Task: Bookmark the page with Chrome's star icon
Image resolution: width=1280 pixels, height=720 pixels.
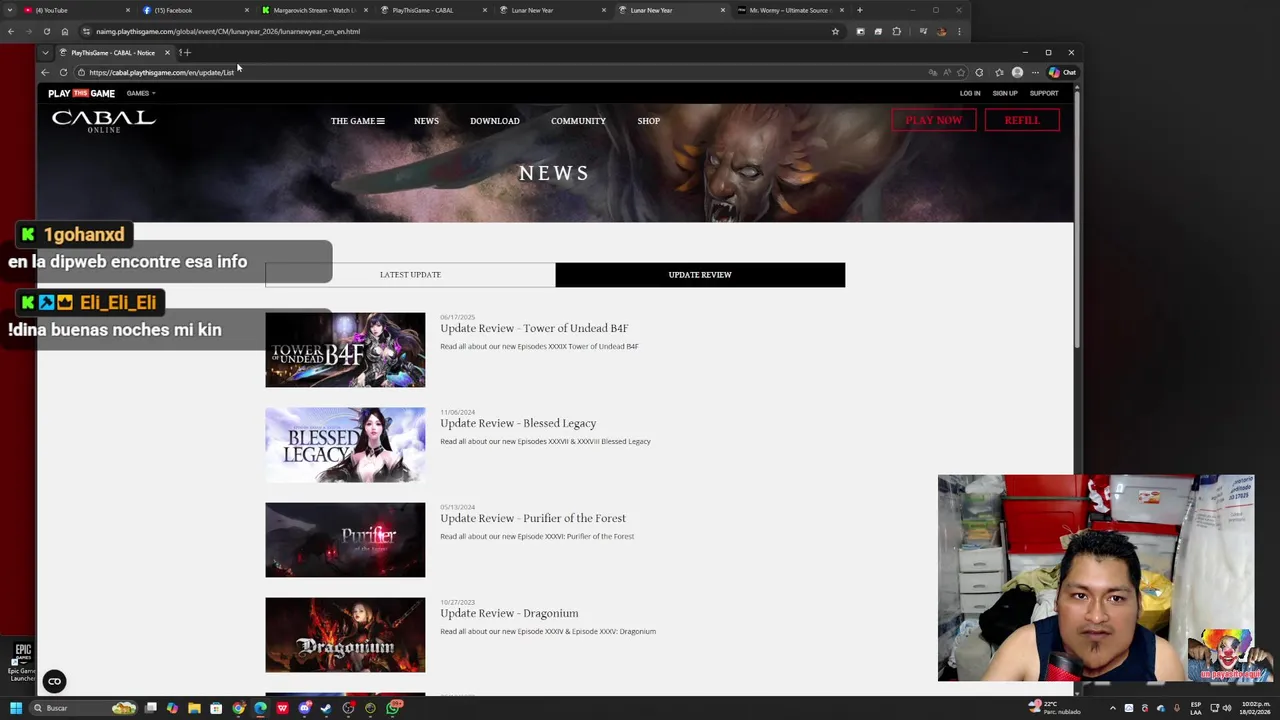Action: 835,31
